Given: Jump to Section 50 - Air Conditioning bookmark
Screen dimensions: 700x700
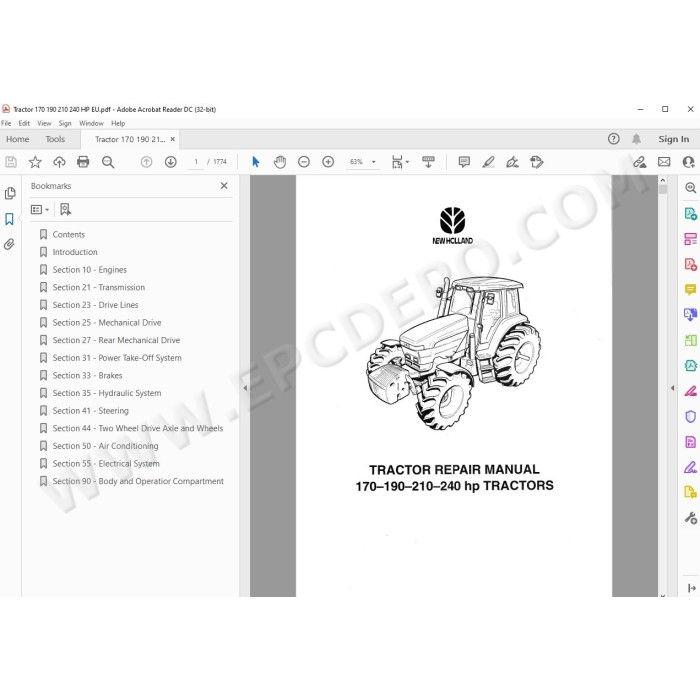Looking at the screenshot, I should point(105,446).
